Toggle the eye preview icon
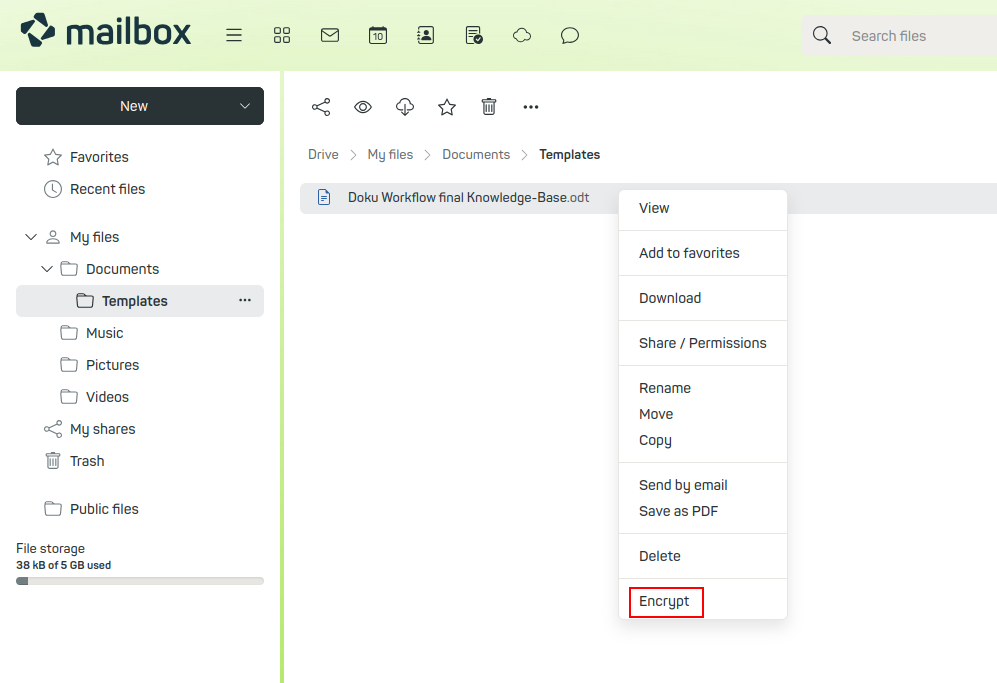The image size is (997, 683). click(x=362, y=106)
